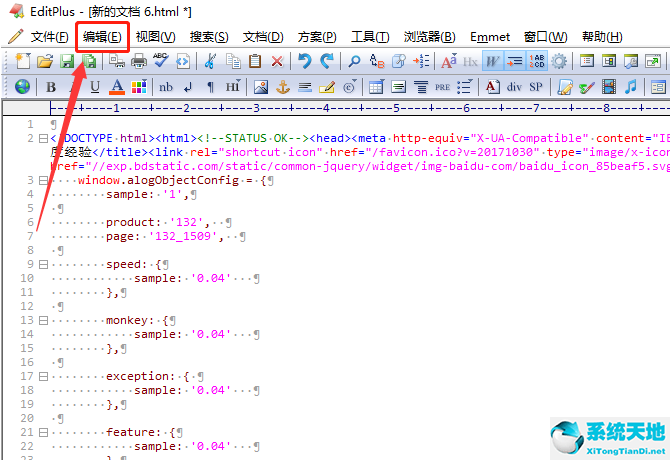Open the special character © dropdown

tap(350, 87)
